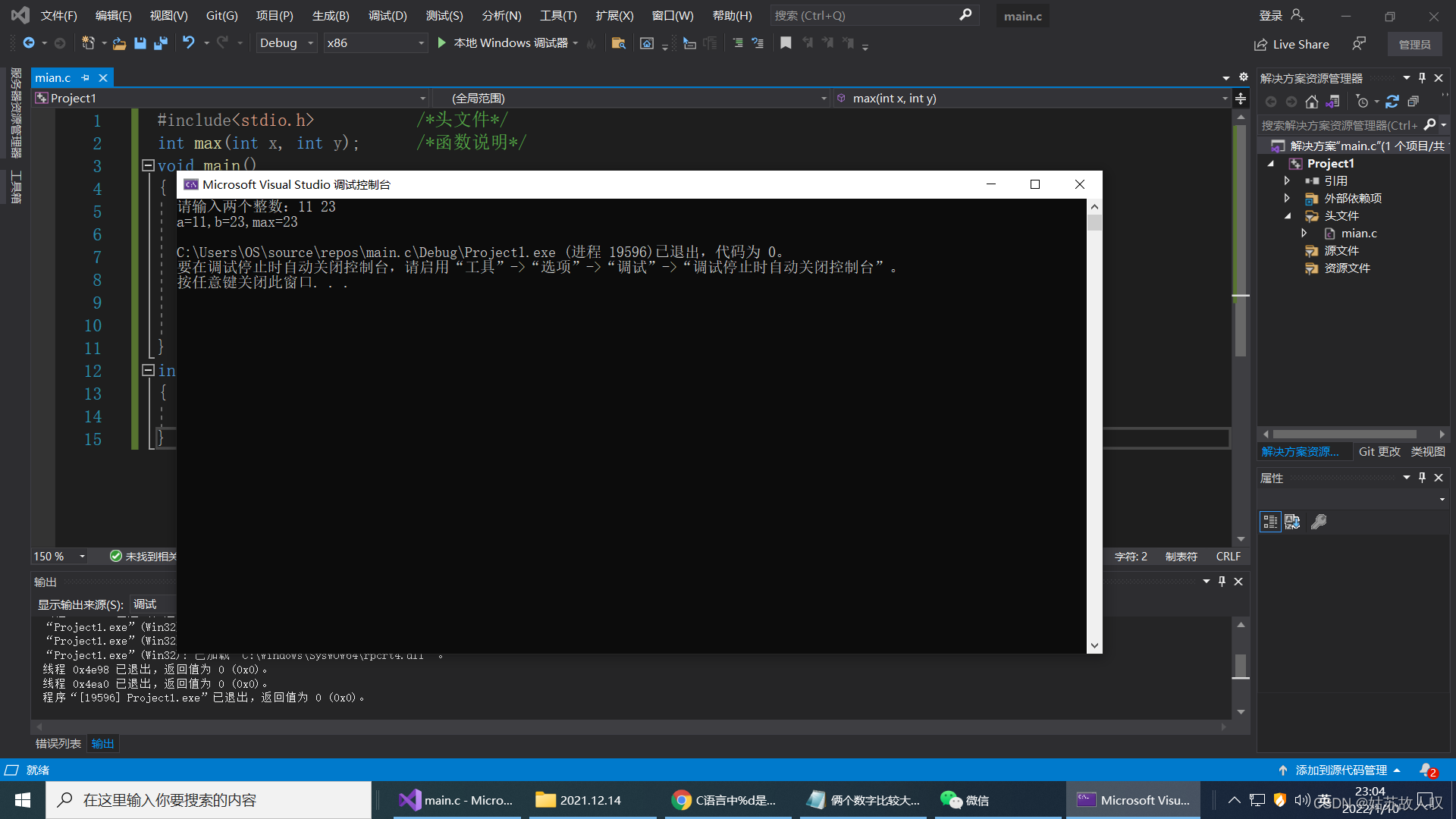
Task: Click the Undo arrow icon
Action: 188,43
